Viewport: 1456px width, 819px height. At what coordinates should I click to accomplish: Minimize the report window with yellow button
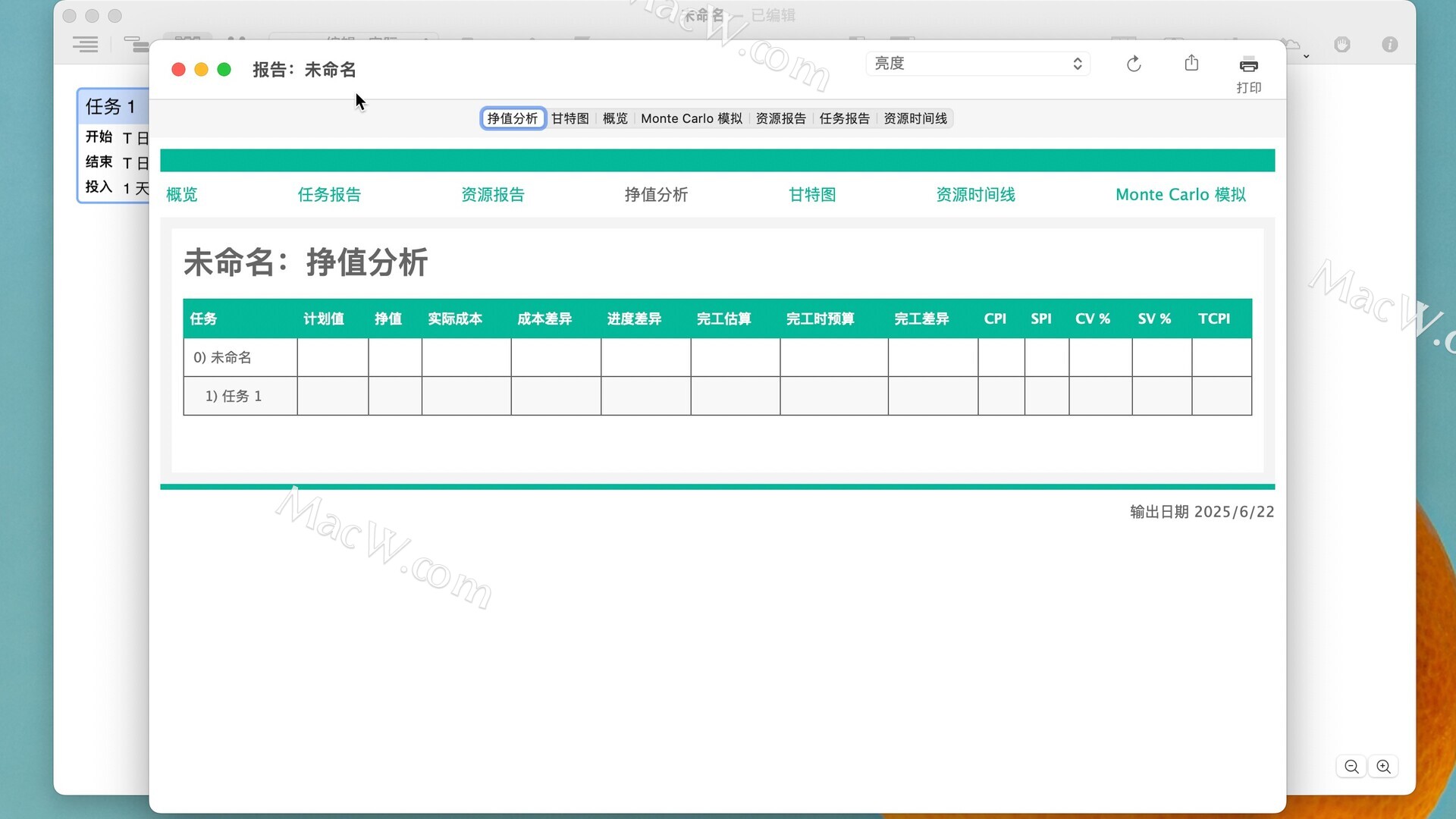[x=202, y=70]
